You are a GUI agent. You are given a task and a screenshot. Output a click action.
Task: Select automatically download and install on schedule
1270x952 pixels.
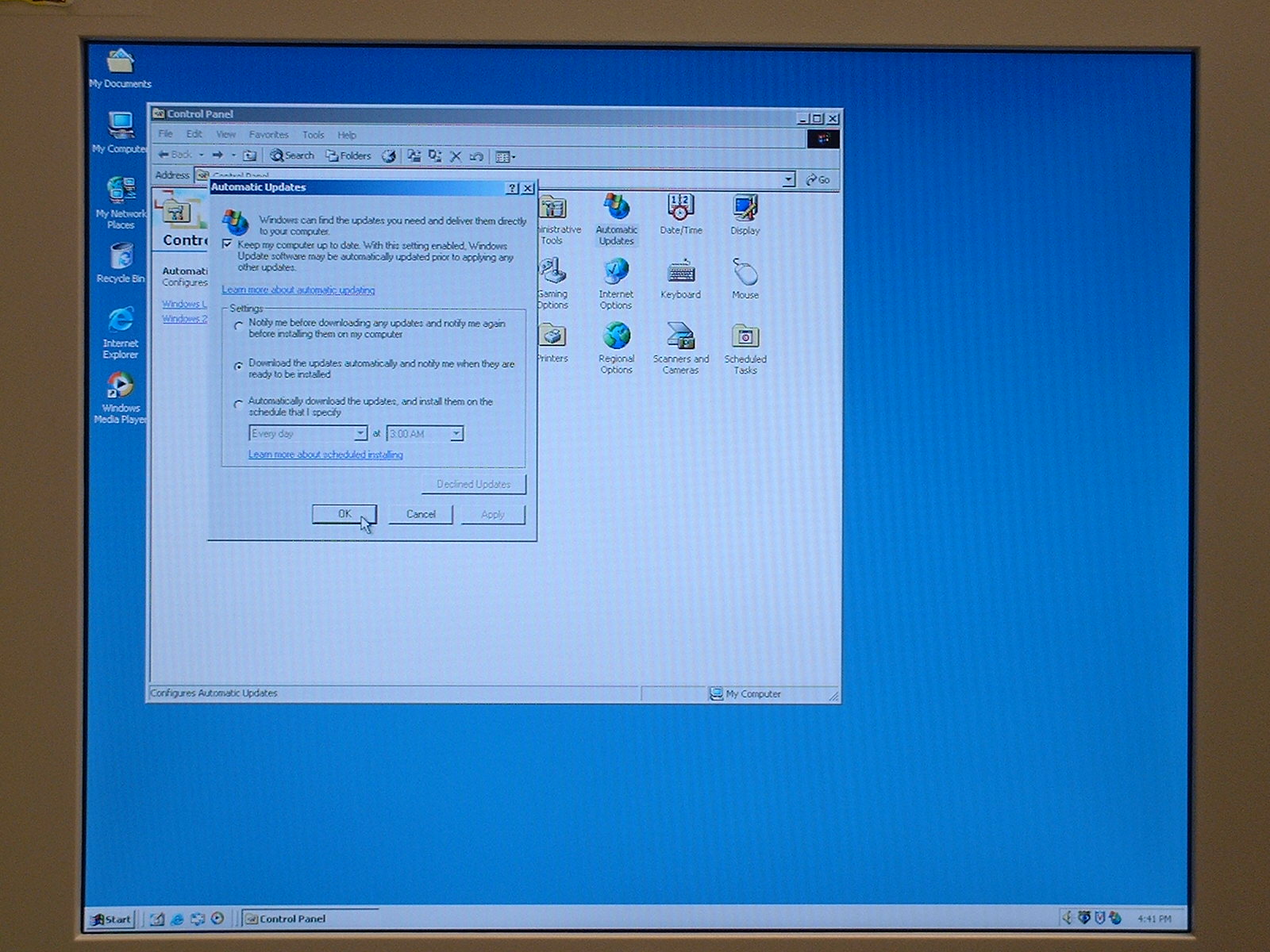[x=238, y=405]
